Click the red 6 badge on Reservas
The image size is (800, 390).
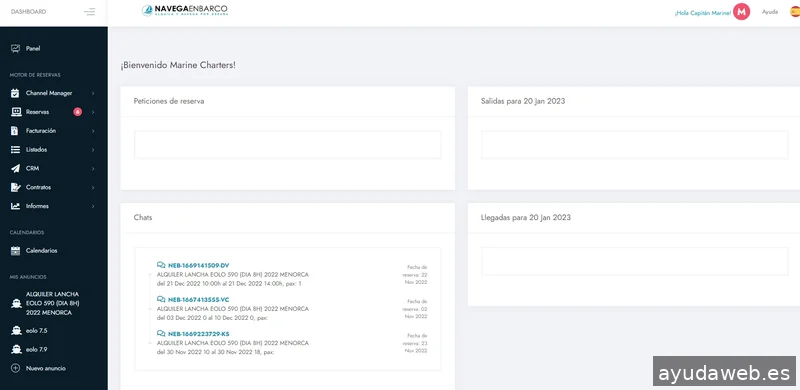78,112
